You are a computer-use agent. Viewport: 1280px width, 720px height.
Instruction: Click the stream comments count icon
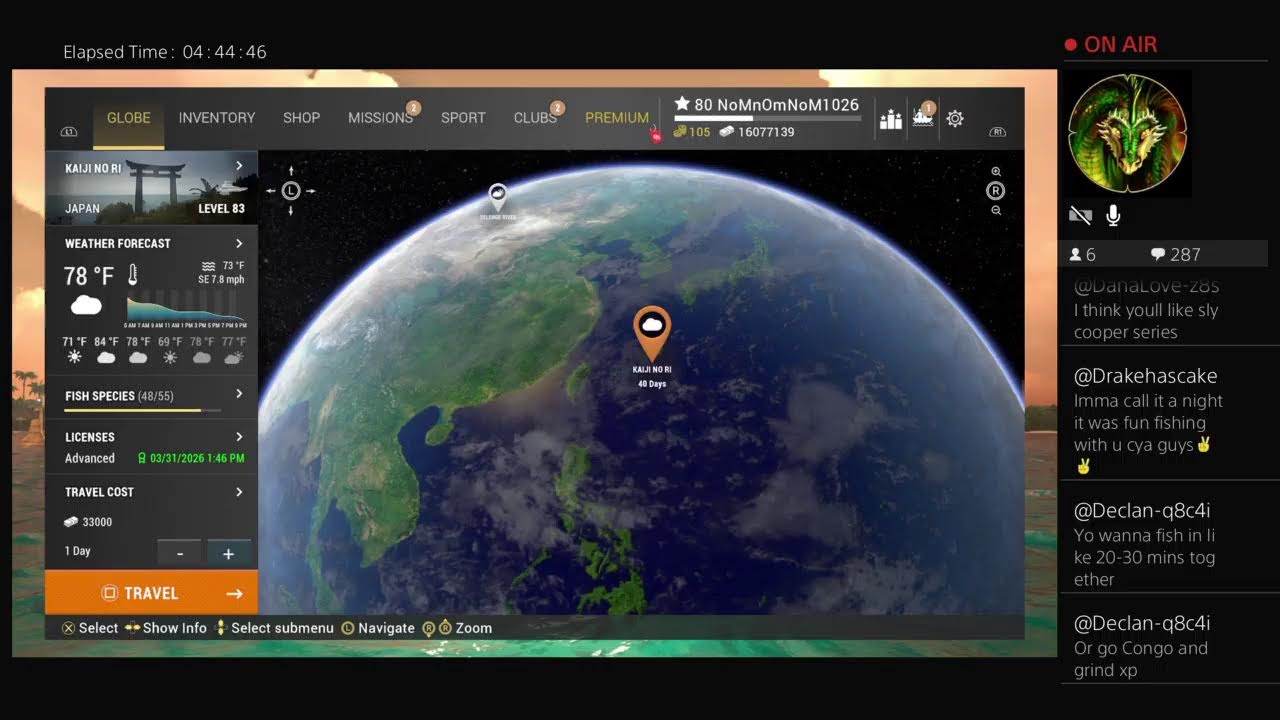click(1157, 255)
